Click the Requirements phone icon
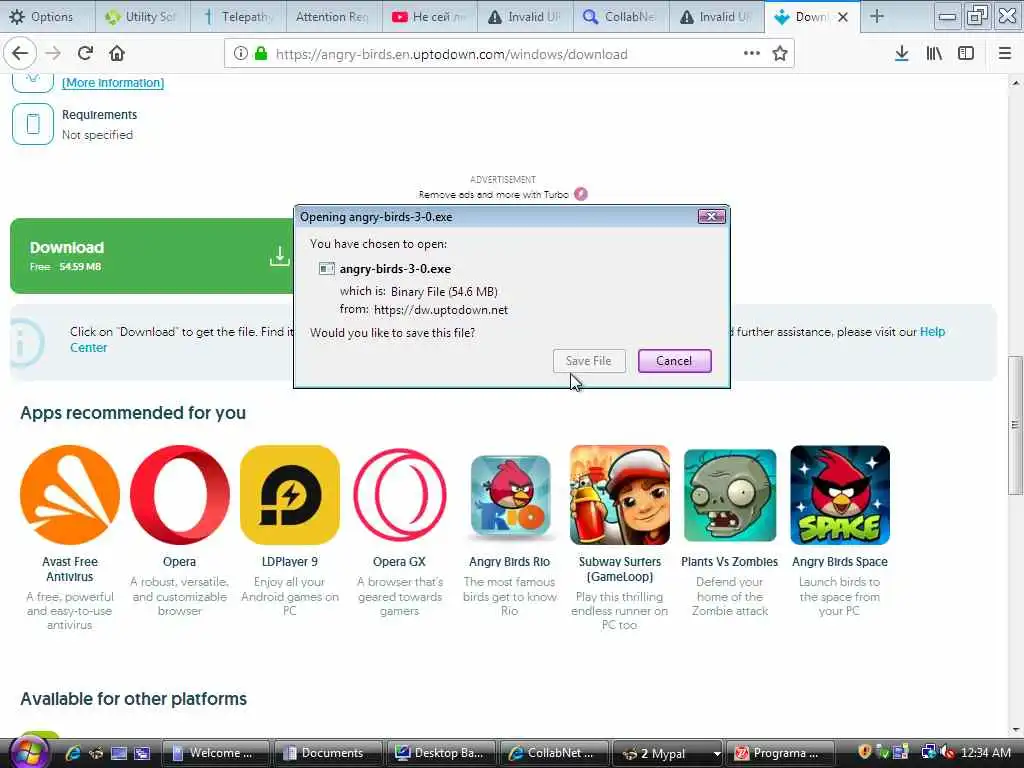 point(33,123)
